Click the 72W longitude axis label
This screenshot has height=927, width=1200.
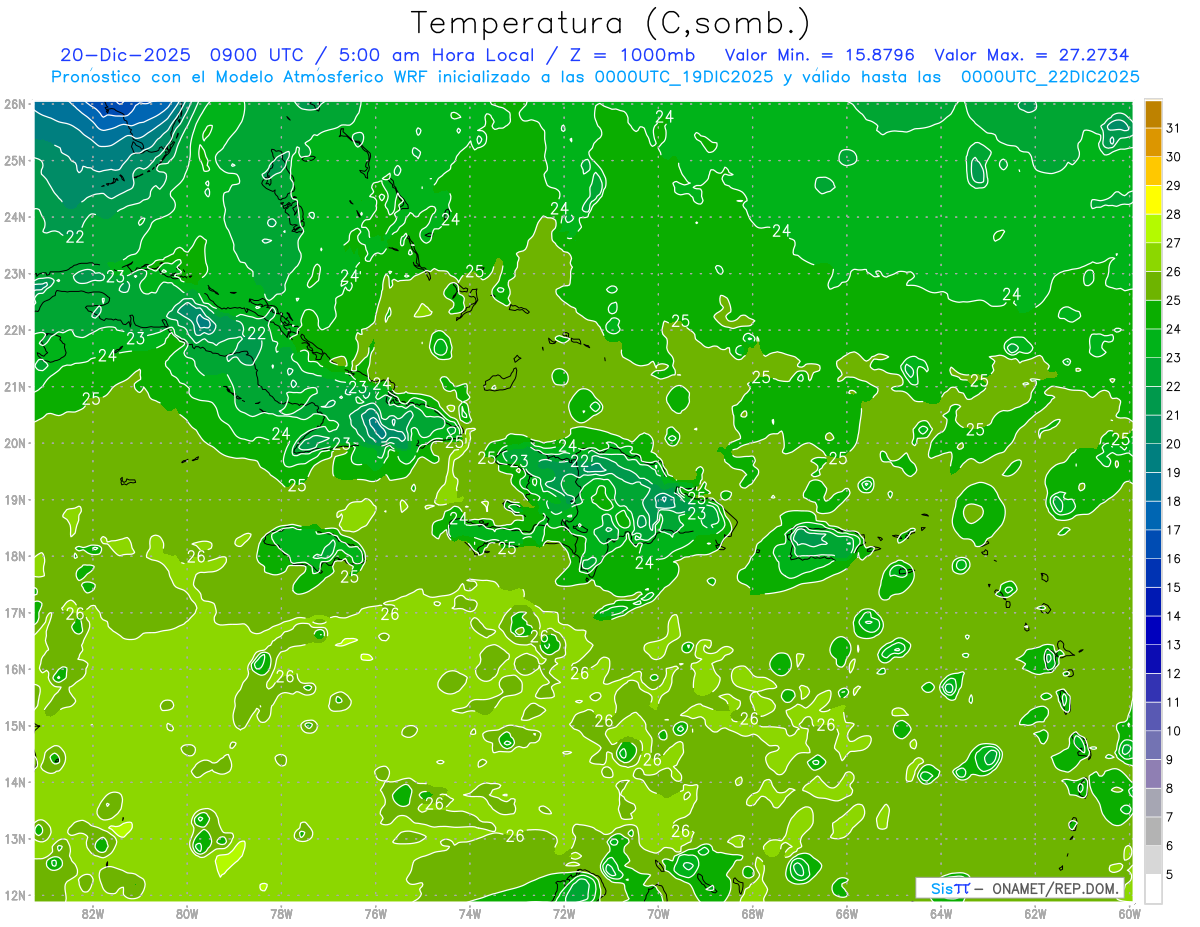click(x=563, y=913)
